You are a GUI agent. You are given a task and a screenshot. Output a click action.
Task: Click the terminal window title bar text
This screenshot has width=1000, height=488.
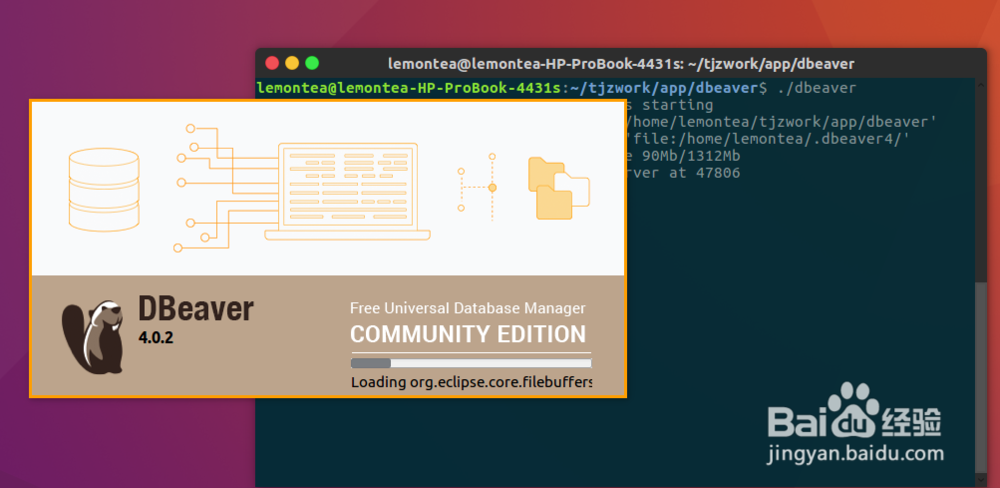621,64
